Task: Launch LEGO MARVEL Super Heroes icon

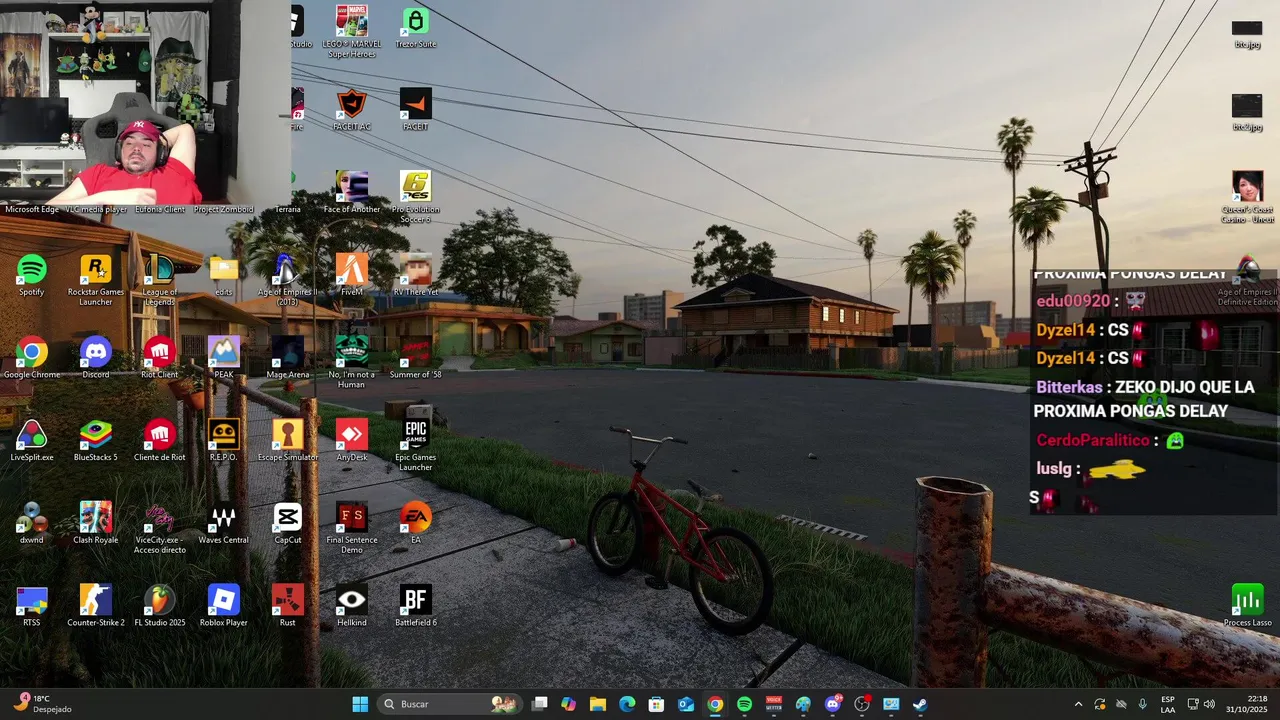Action: (x=352, y=32)
